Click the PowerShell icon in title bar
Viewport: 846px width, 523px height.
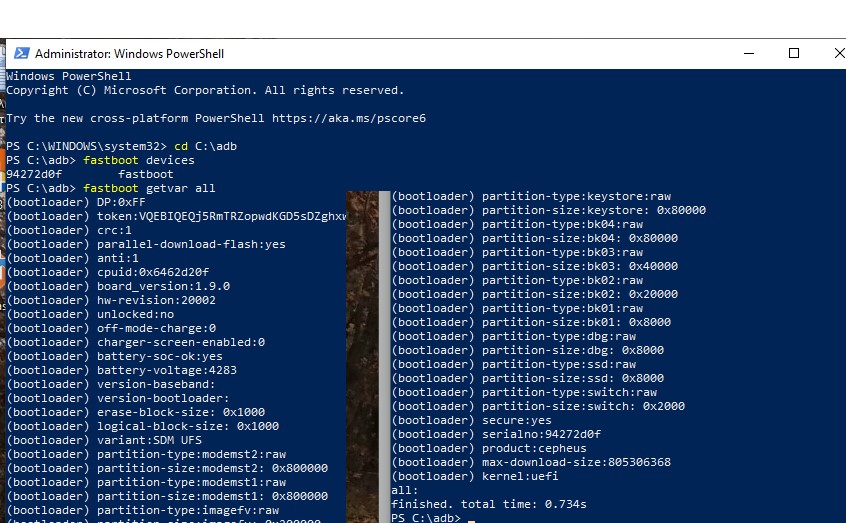click(22, 53)
